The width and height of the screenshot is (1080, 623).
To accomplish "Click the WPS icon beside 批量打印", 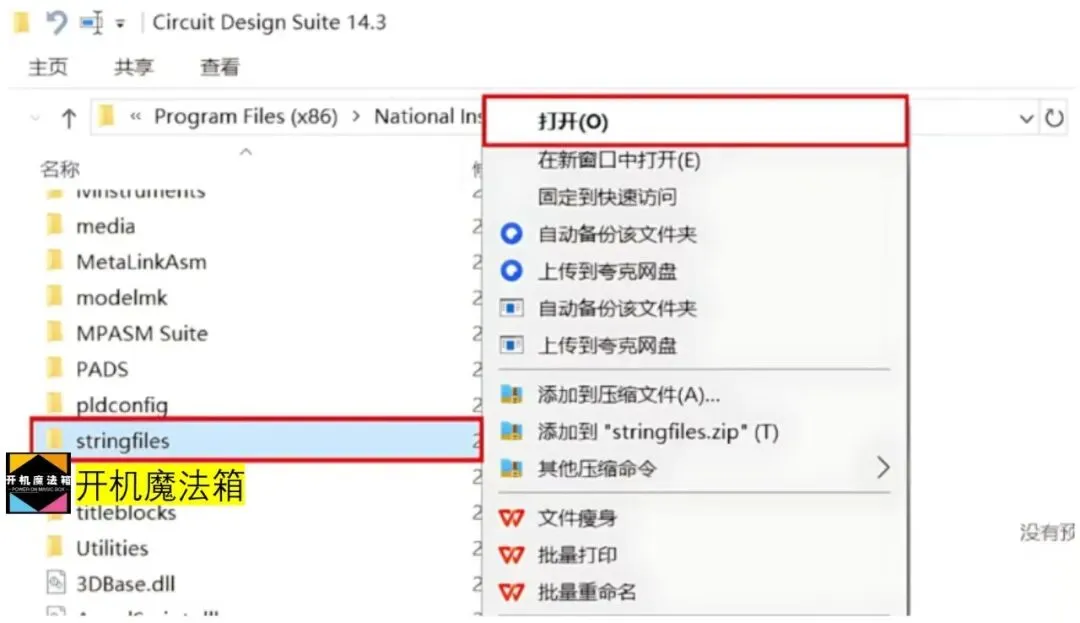I will tap(511, 555).
